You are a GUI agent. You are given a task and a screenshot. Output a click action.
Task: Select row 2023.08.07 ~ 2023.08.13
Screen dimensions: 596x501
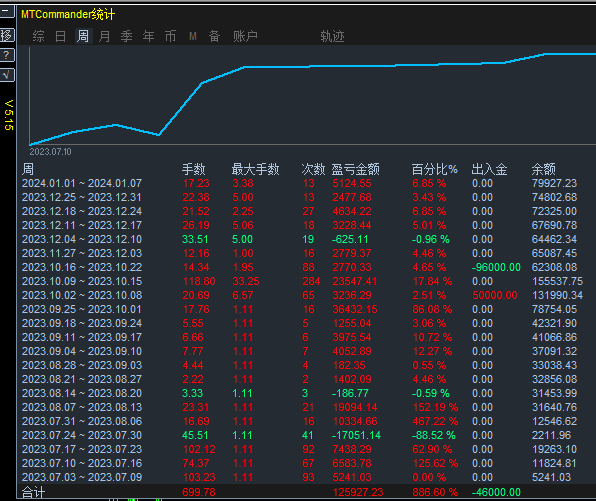pyautogui.click(x=302, y=407)
